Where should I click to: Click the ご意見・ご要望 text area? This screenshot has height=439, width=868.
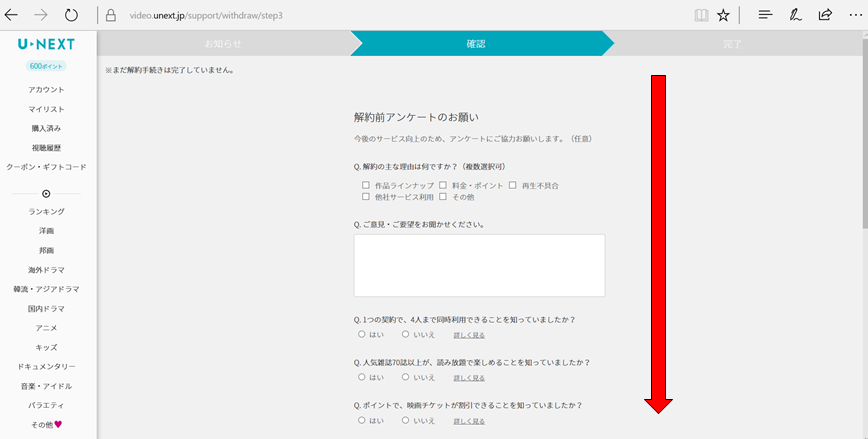pyautogui.click(x=479, y=265)
